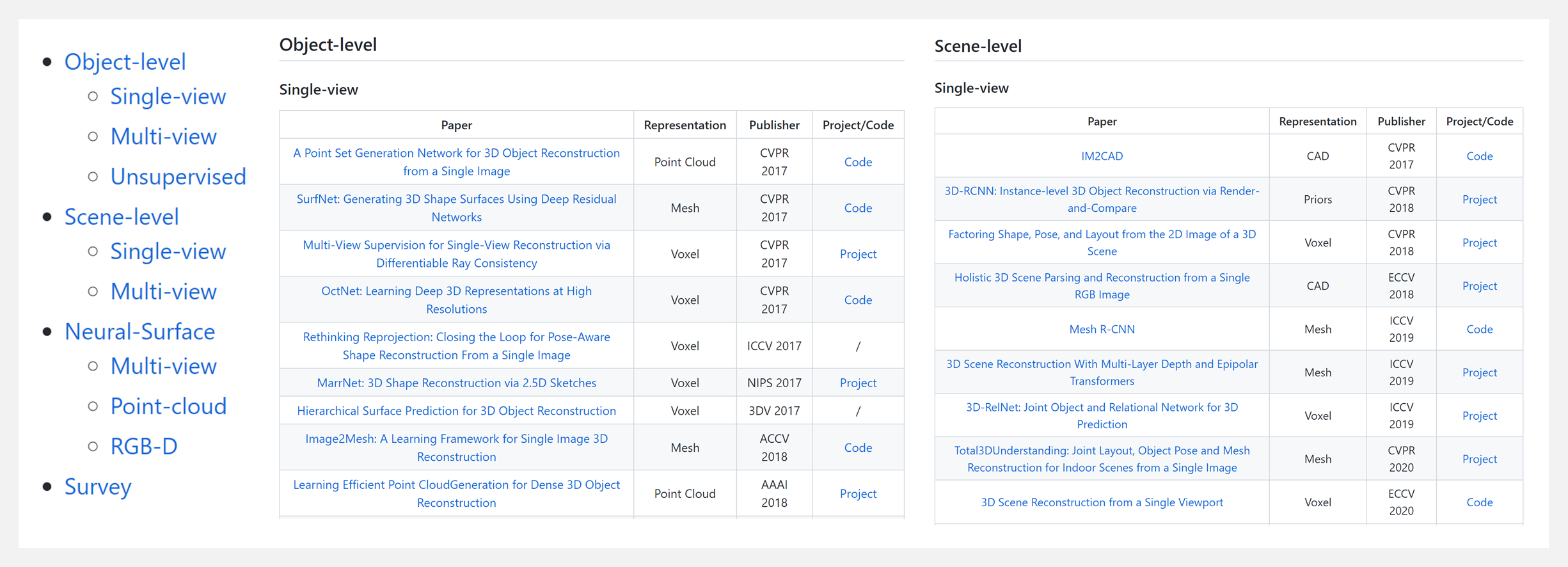
Task: Go to Single-view under Object-level contents
Action: point(168,97)
